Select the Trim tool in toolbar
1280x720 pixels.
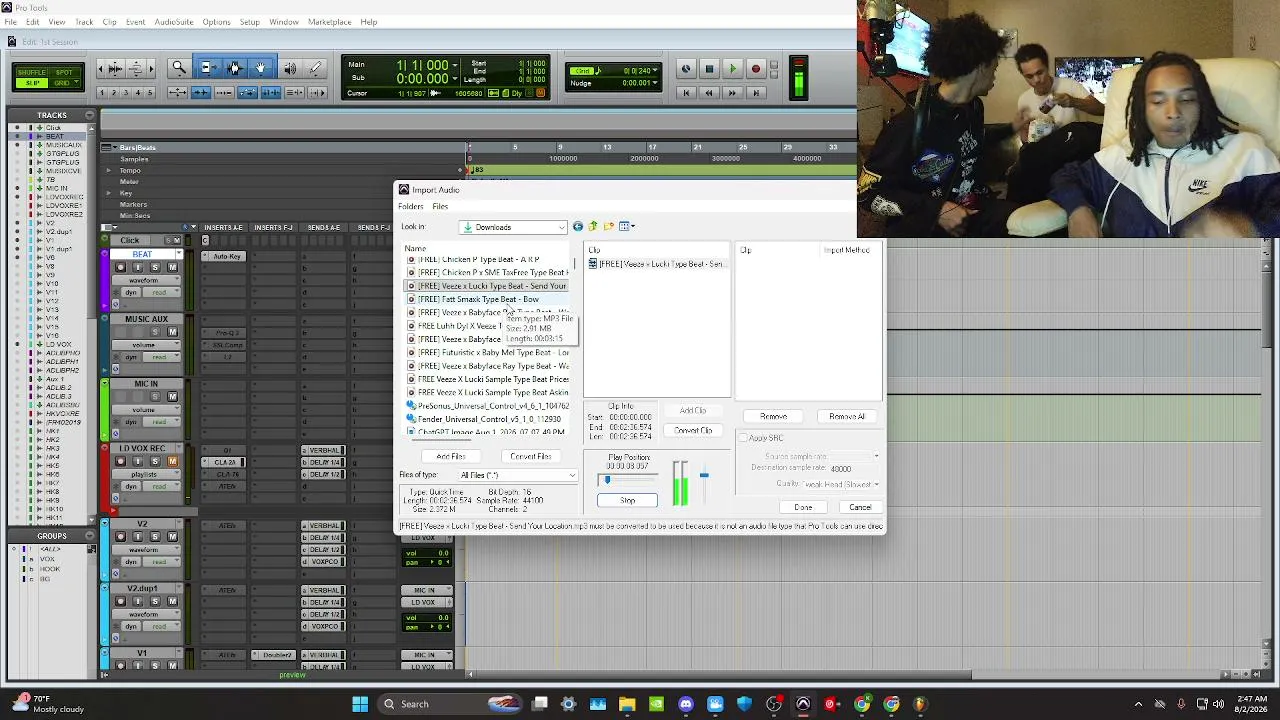tap(207, 68)
